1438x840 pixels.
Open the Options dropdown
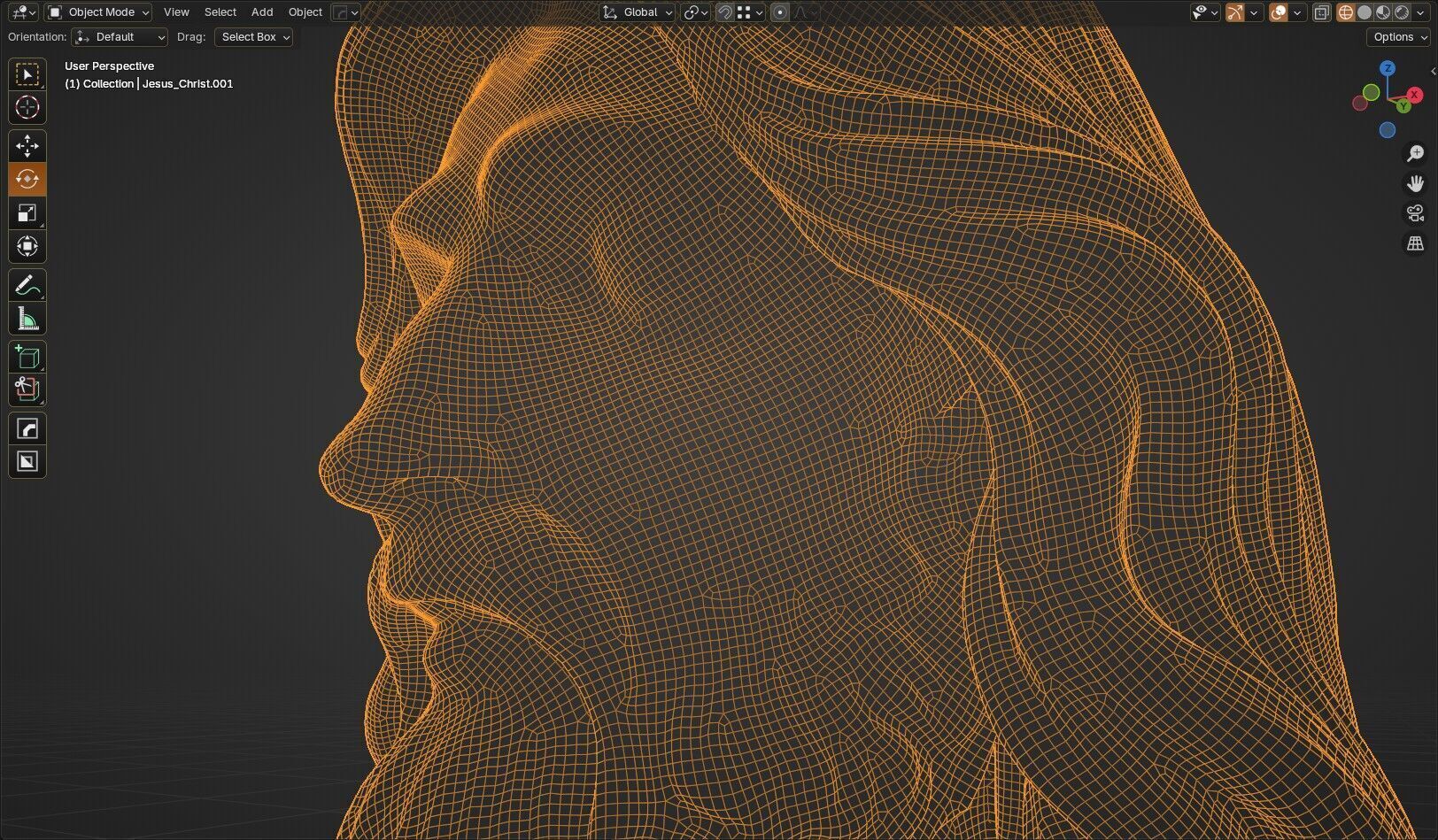coord(1399,37)
